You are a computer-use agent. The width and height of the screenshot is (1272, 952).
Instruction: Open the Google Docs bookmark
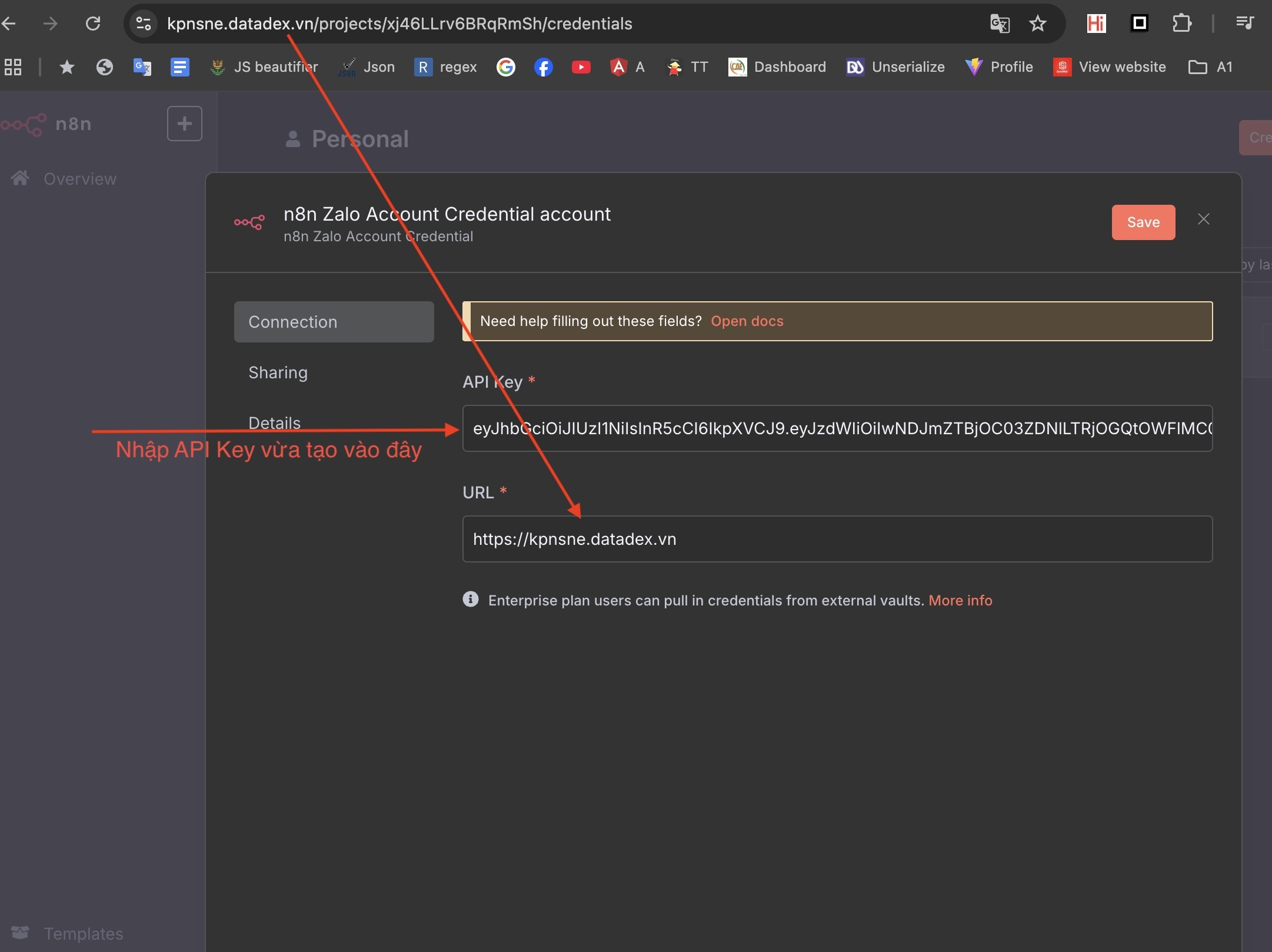pyautogui.click(x=180, y=67)
